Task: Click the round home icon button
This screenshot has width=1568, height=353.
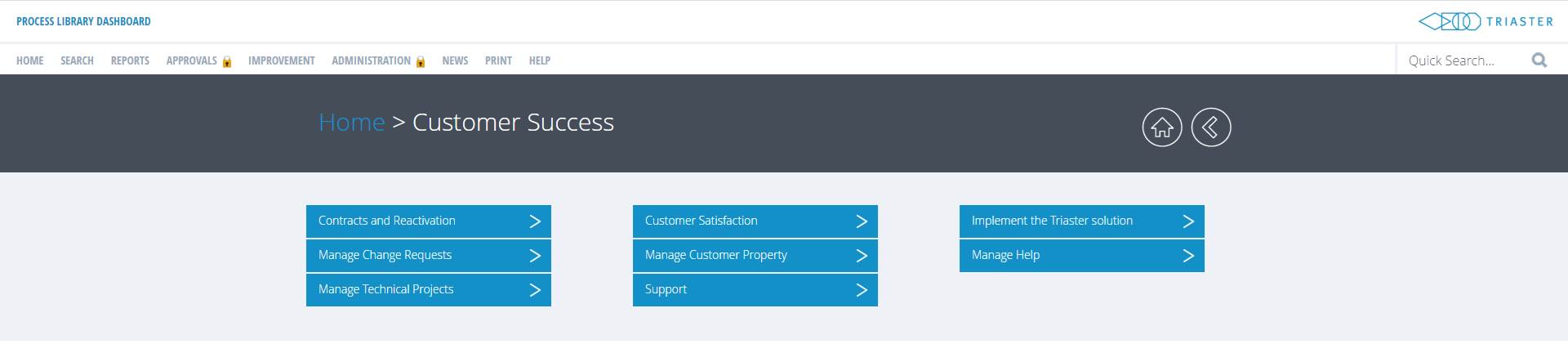Action: click(1161, 127)
